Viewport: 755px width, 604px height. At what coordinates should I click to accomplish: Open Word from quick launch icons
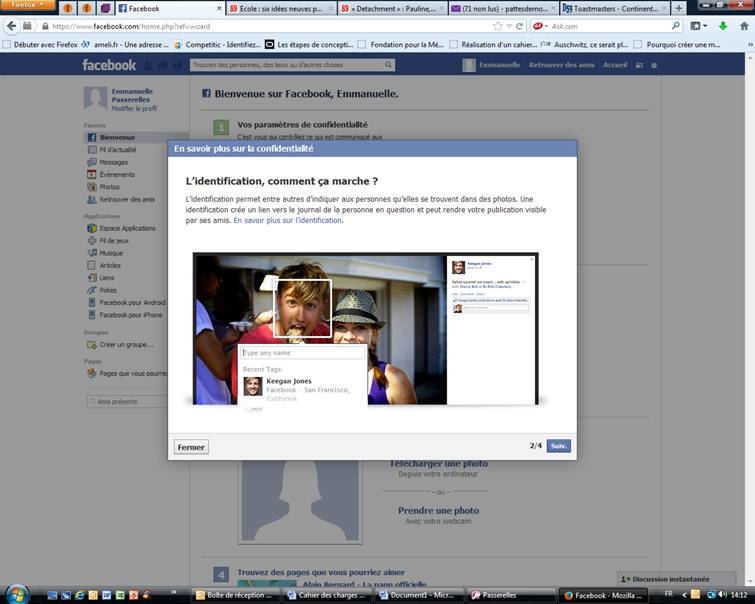coord(106,595)
